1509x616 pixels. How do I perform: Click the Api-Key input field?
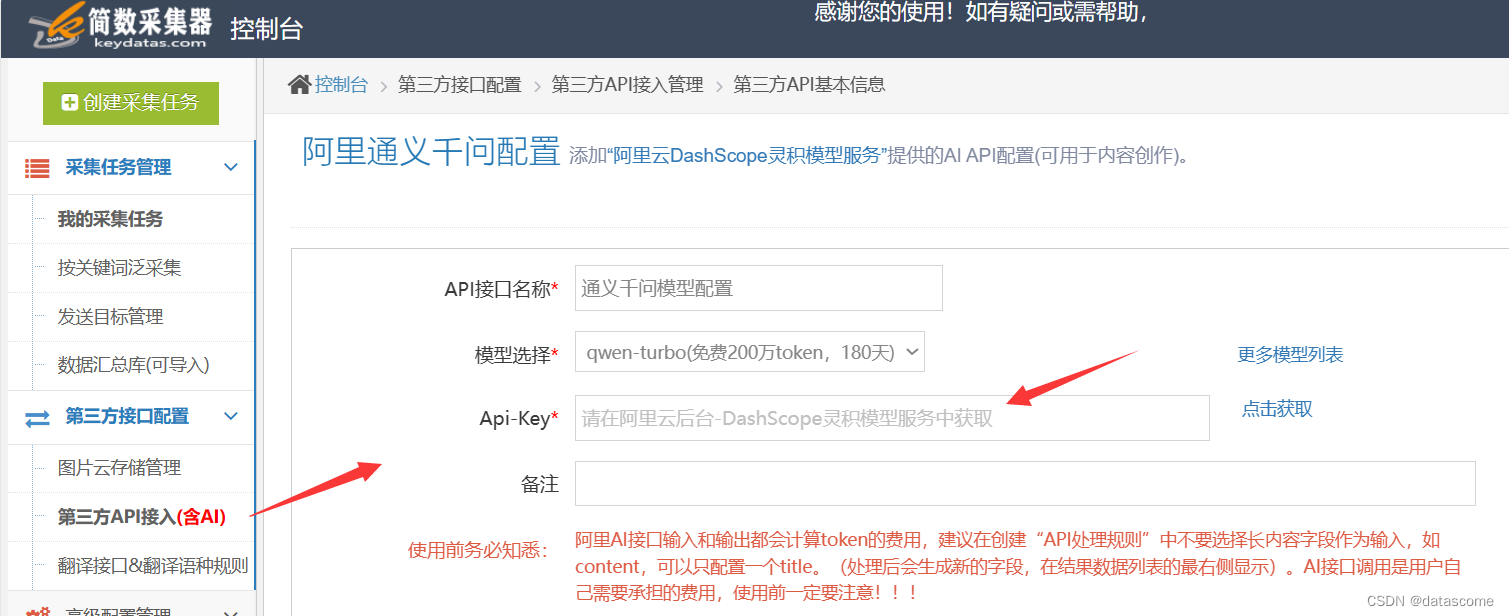coord(892,418)
